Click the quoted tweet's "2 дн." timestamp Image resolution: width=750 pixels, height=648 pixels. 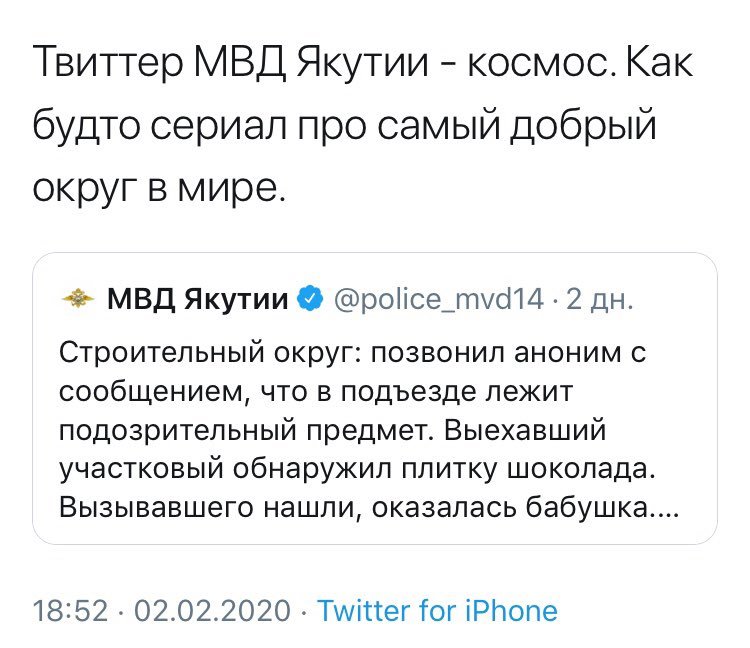(599, 298)
